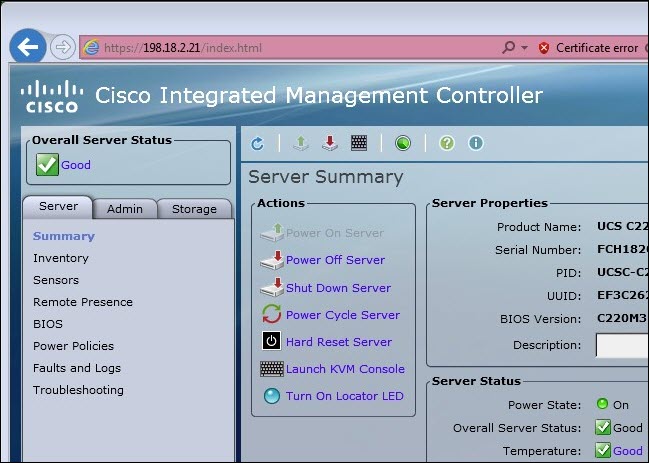The width and height of the screenshot is (649, 463).
Task: Click the URL text in the address bar
Action: click(x=183, y=48)
